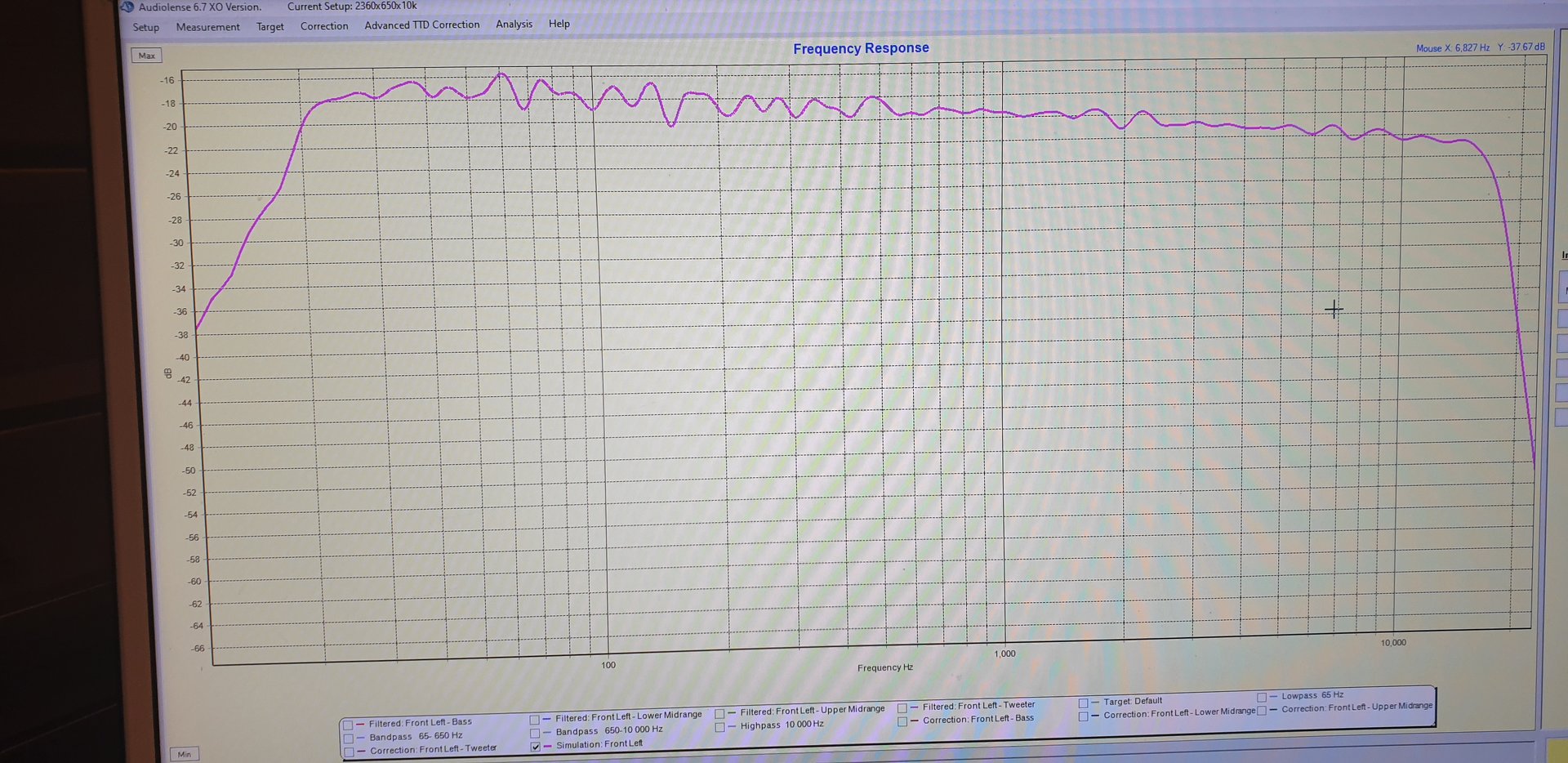Click the Frequency Hz axis label
The height and width of the screenshot is (763, 1568).
[x=885, y=668]
